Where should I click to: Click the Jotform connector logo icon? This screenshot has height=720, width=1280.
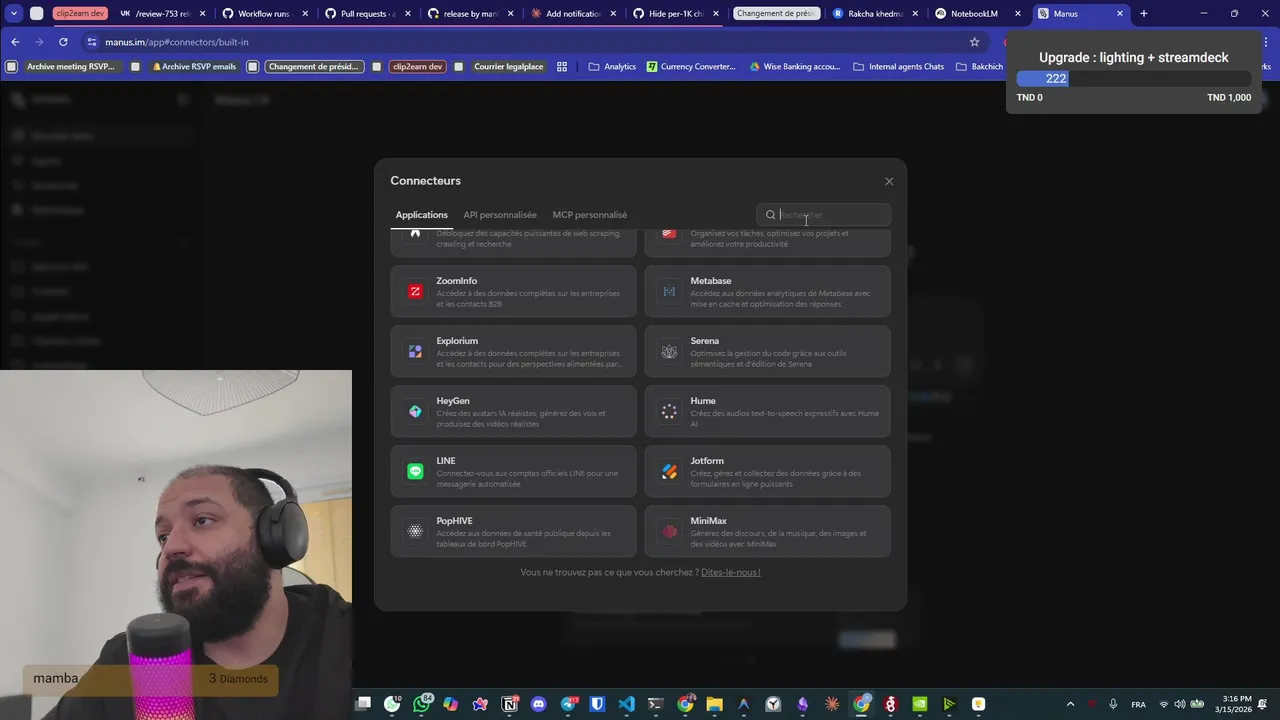669,472
